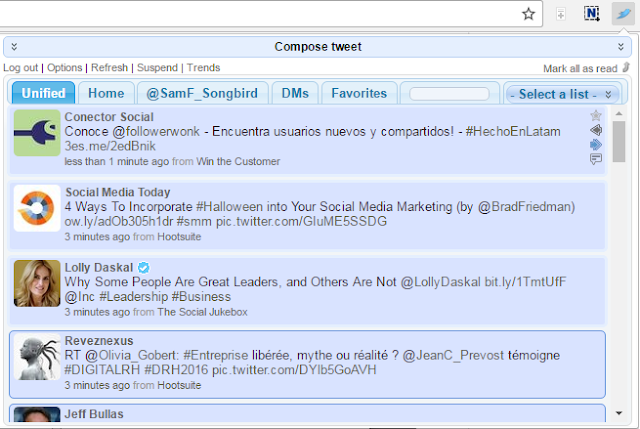The height and width of the screenshot is (429, 640).
Task: Open the Select a list dropdown
Action: tap(562, 94)
